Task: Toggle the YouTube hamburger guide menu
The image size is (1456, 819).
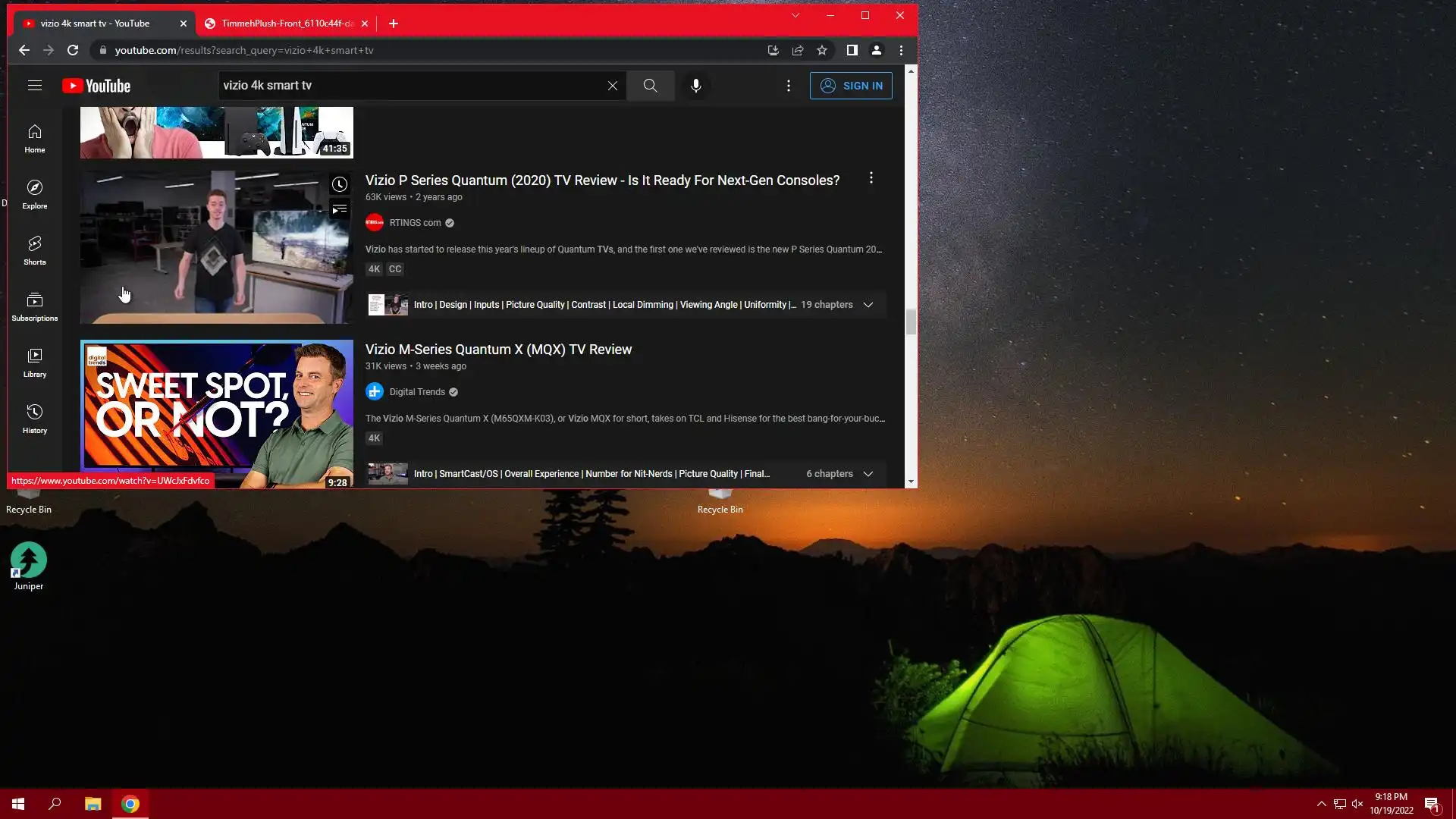Action: point(34,86)
